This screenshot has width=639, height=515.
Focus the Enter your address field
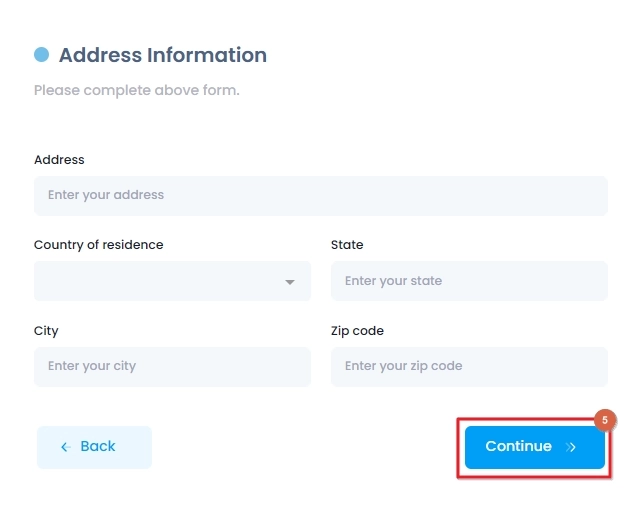pyautogui.click(x=321, y=196)
